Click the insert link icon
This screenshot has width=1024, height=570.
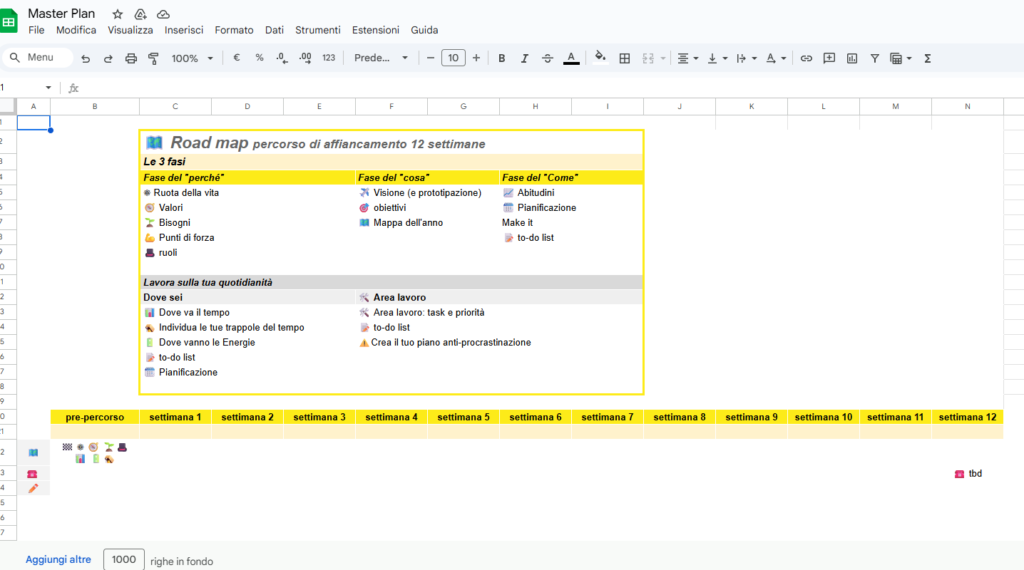click(x=806, y=58)
